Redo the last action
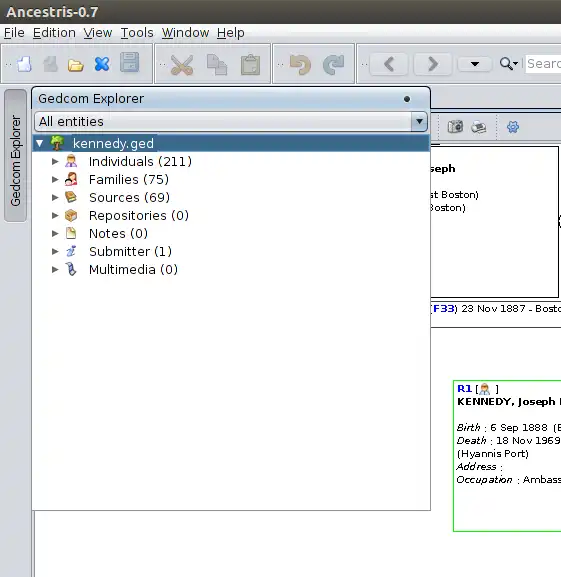Viewport: 561px width, 577px height. (333, 64)
